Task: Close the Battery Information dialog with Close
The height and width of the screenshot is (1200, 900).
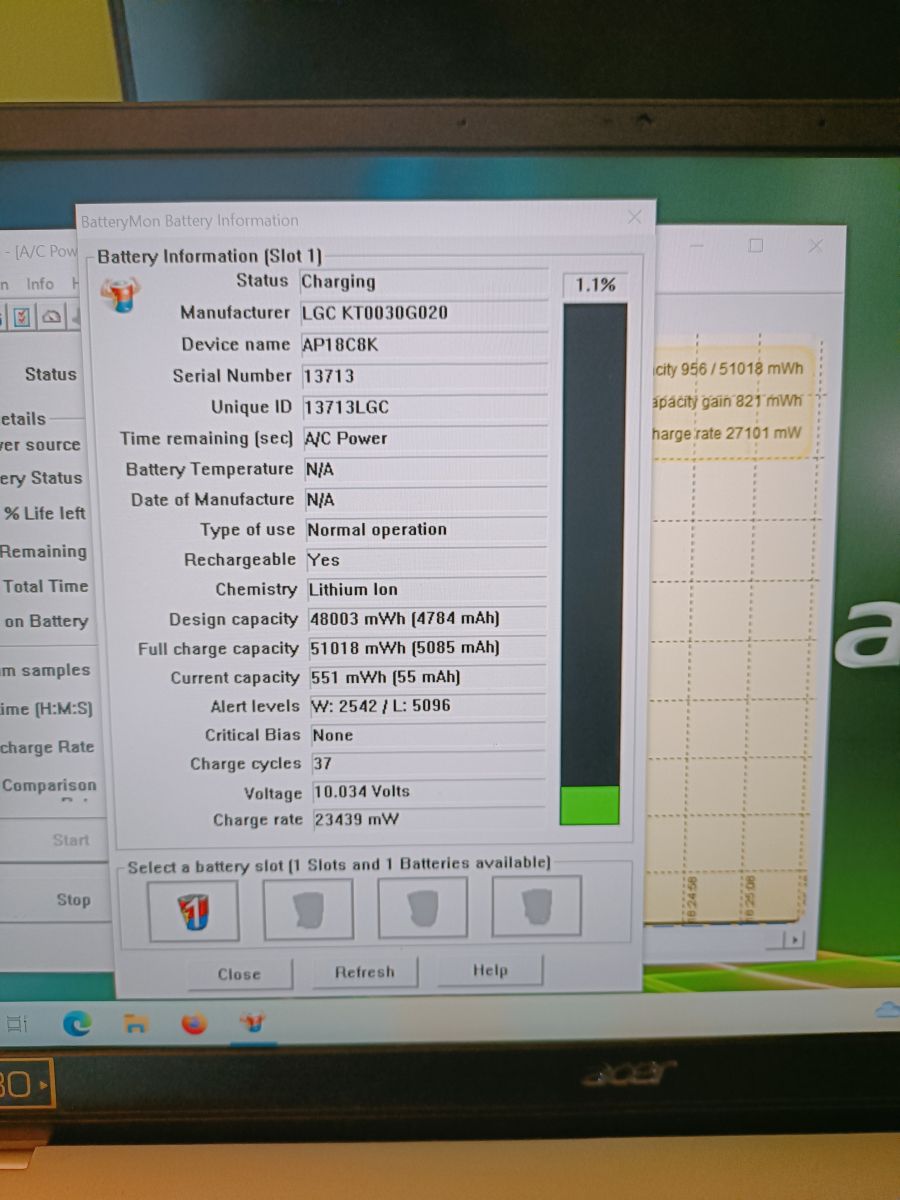Action: point(239,974)
